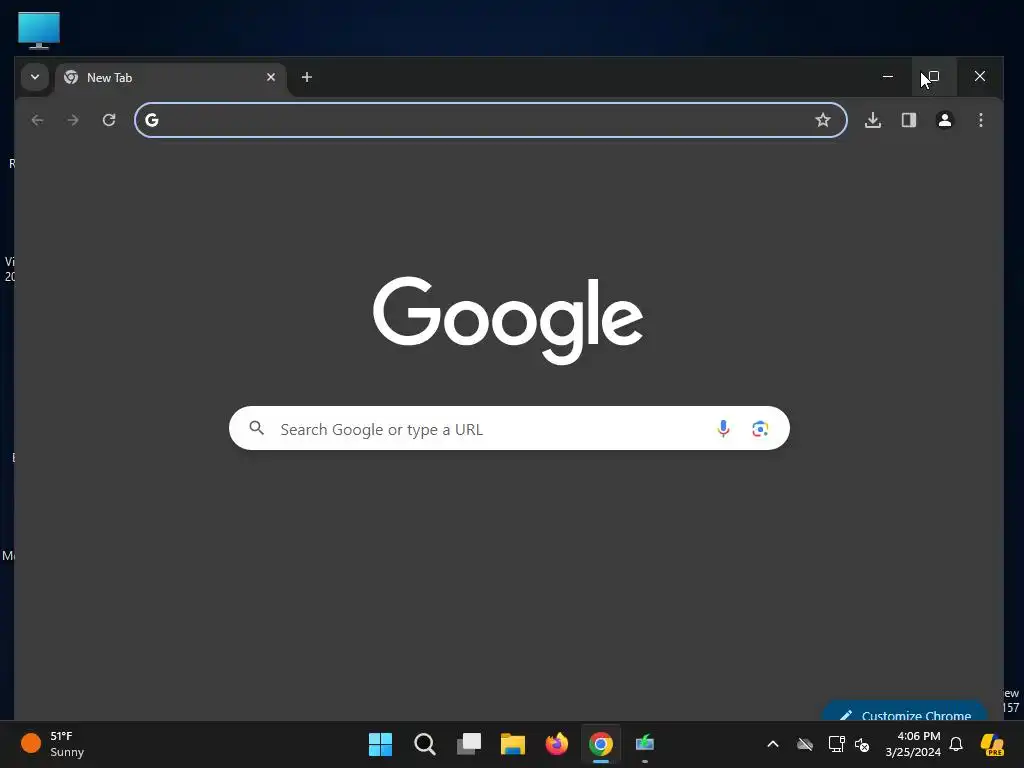The height and width of the screenshot is (768, 1024).
Task: Minimize the Chrome window
Action: (888, 76)
